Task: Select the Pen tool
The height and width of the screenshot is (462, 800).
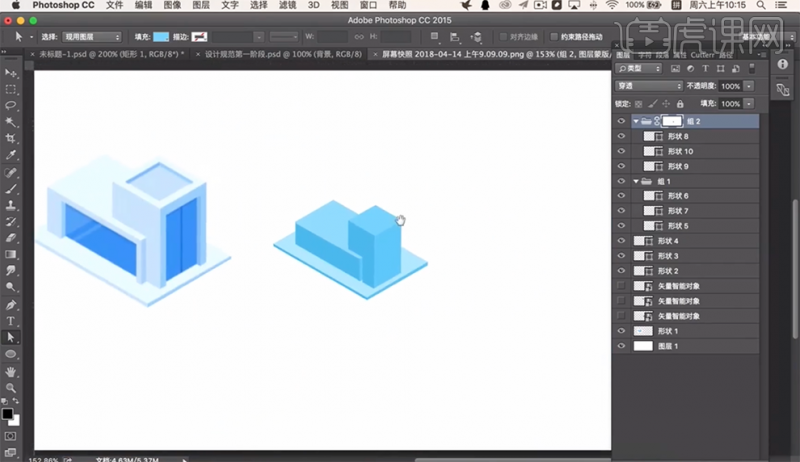Action: (x=11, y=305)
